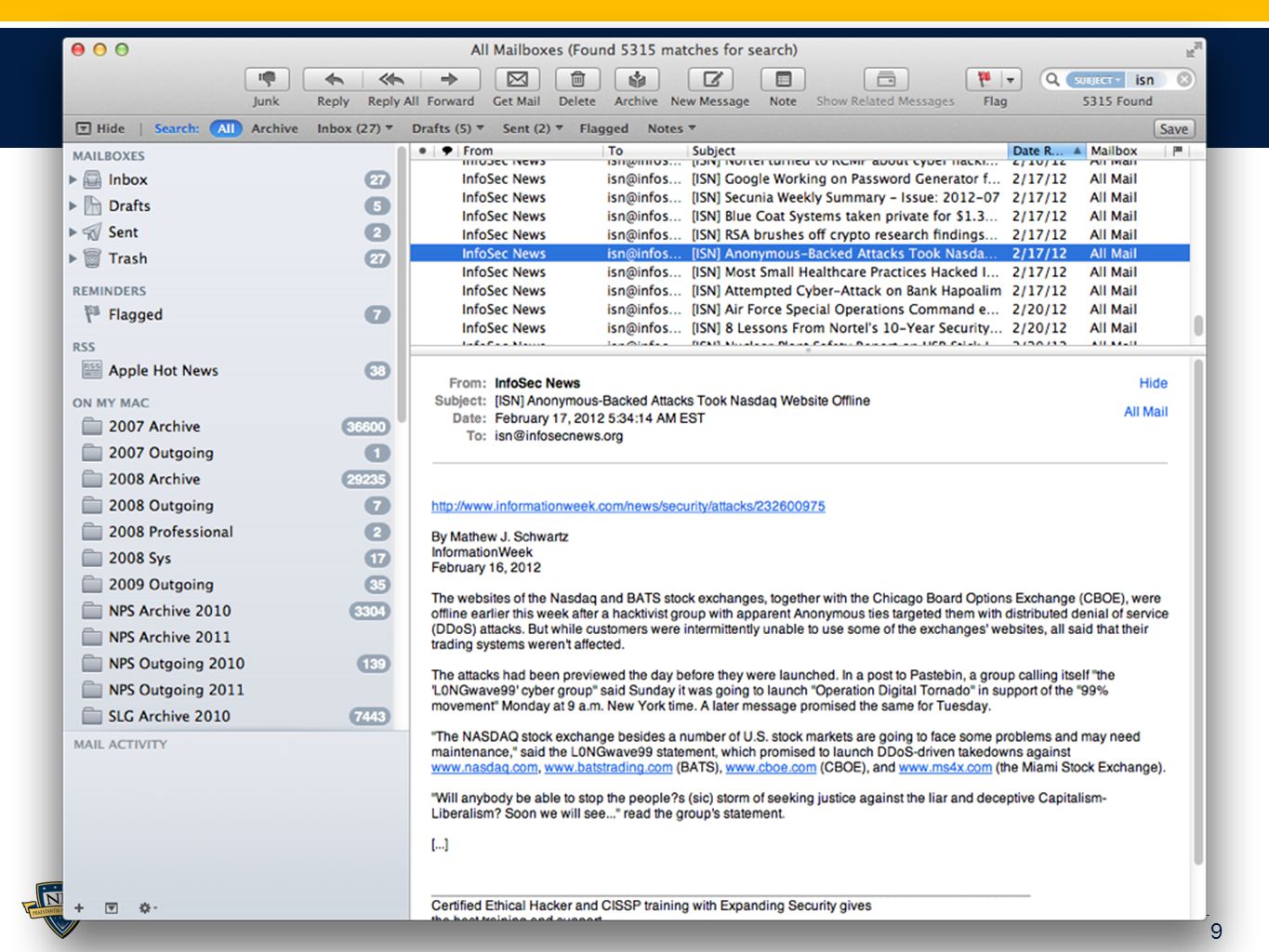Sort by Date Received column
This screenshot has width=1269, height=952.
1046,151
